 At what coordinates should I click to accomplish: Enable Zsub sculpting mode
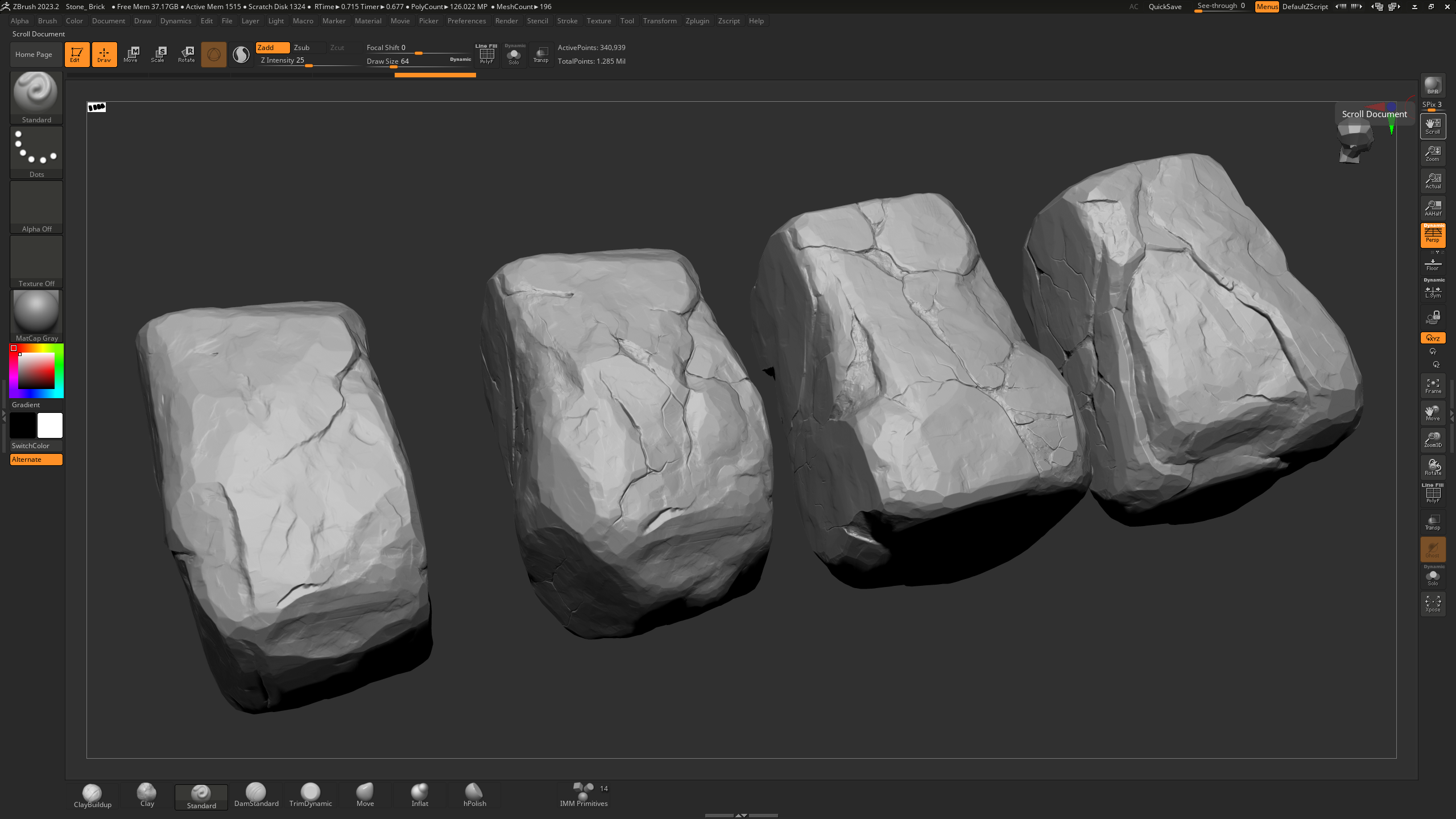302,48
